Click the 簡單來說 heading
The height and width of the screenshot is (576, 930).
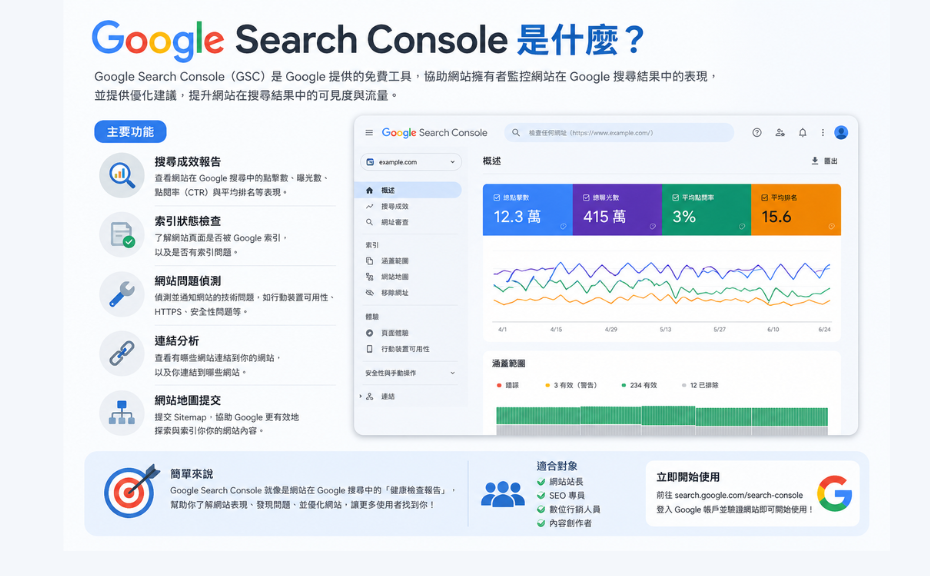[x=192, y=474]
